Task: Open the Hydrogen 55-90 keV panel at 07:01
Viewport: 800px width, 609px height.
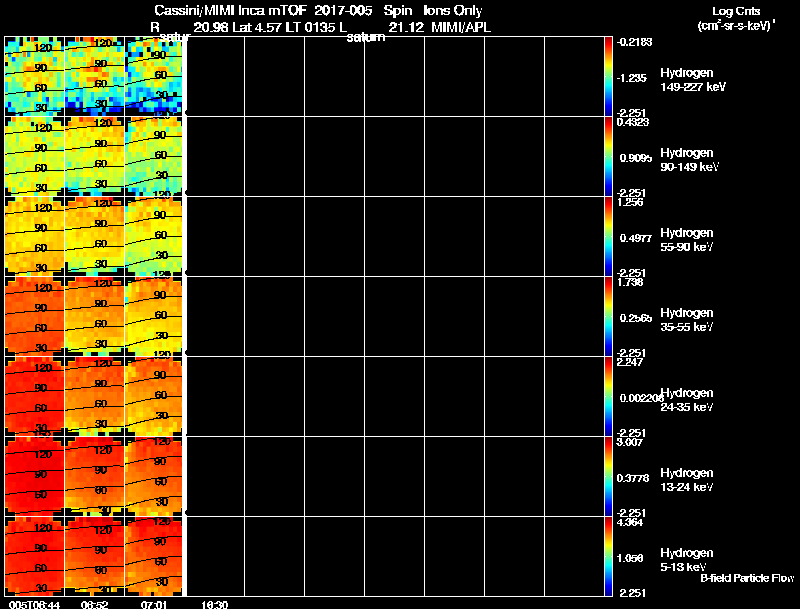Action: point(154,236)
